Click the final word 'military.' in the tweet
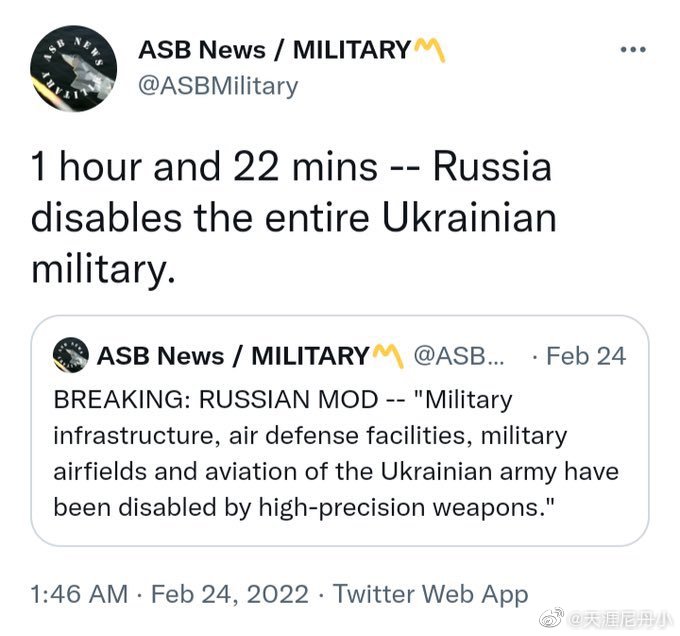The image size is (680, 636). click(x=103, y=269)
